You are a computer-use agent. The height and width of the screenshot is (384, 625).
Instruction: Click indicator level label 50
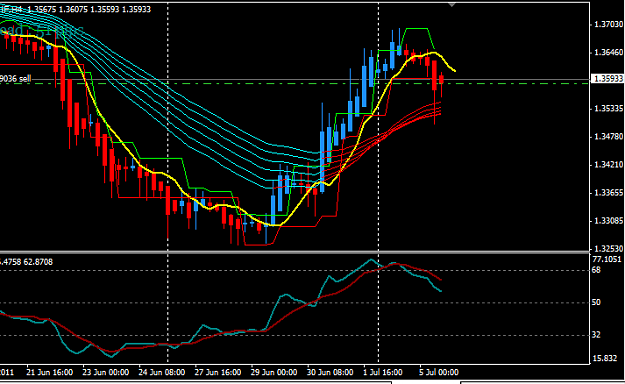(x=596, y=302)
